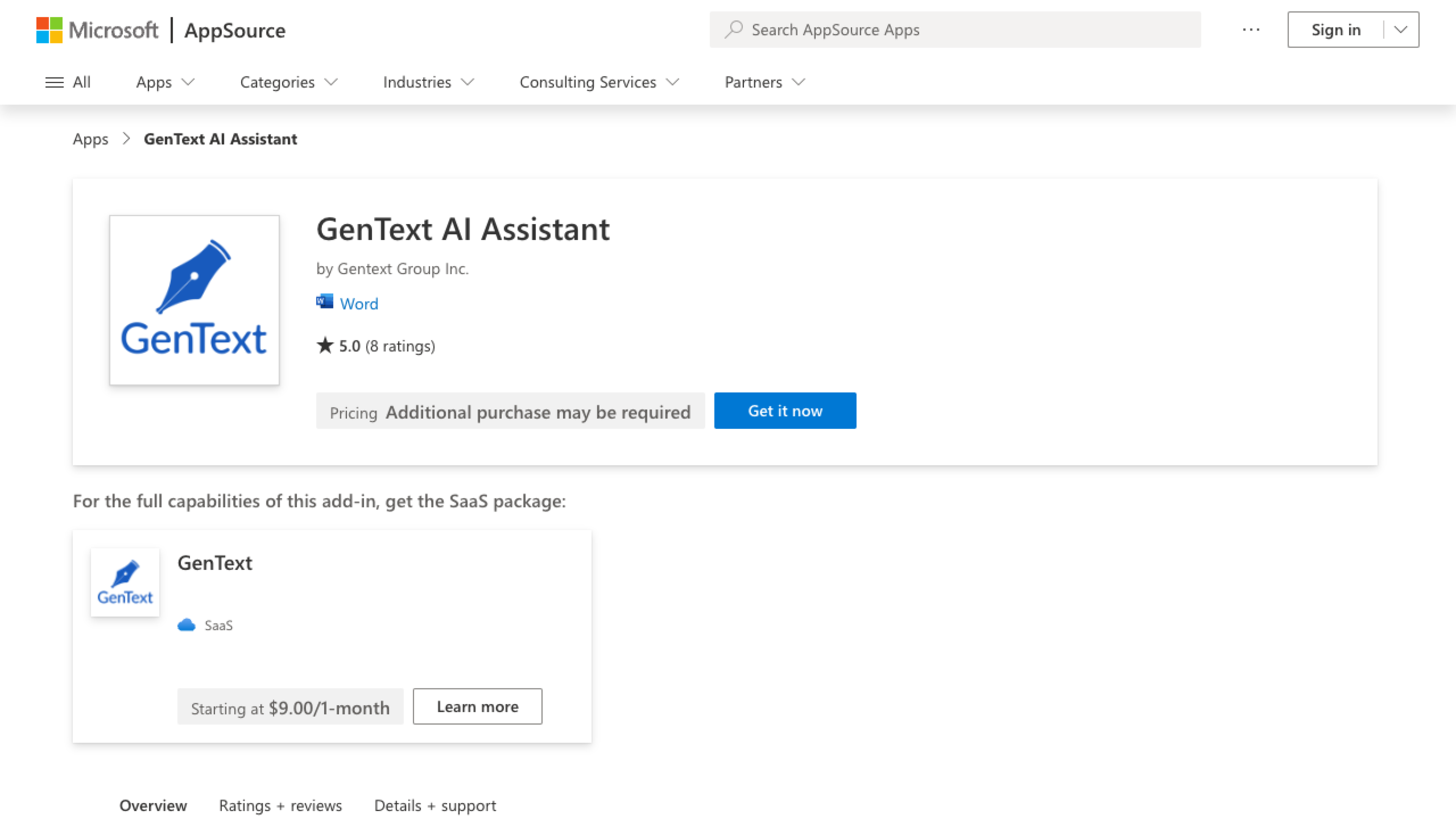Open the Sign in arrow dropdown
Image resolution: width=1456 pixels, height=819 pixels.
[1401, 30]
